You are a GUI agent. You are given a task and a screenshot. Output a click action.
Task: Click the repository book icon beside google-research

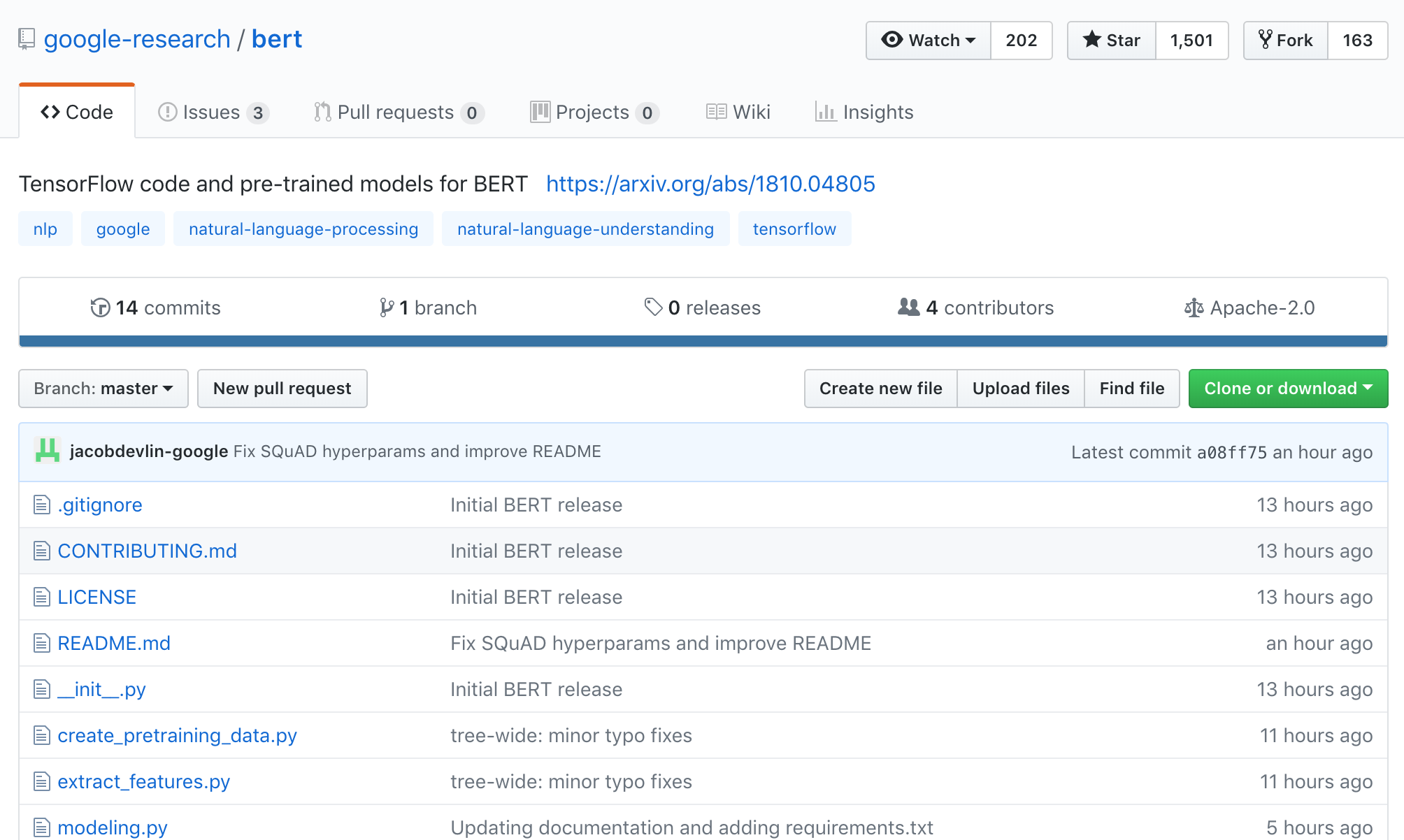(x=27, y=39)
